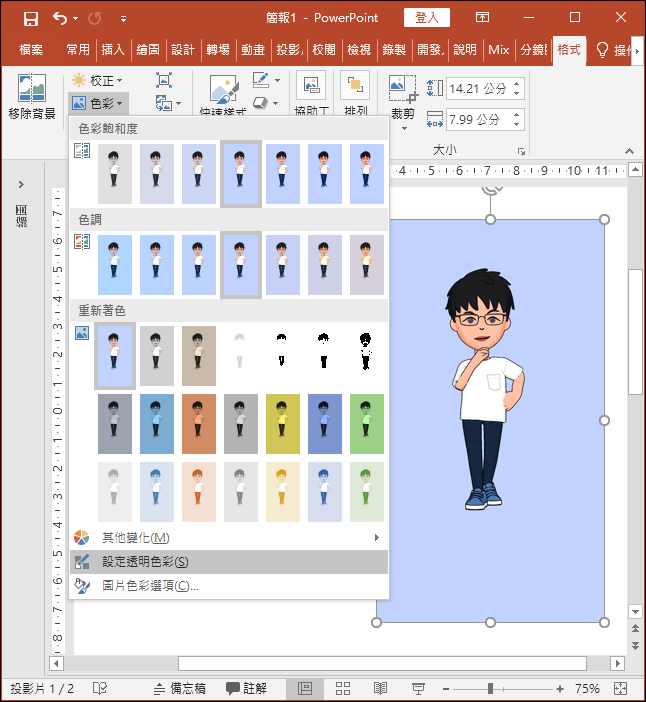Click the horizontal scrollbar right arrow
The image size is (646, 702).
[617, 663]
